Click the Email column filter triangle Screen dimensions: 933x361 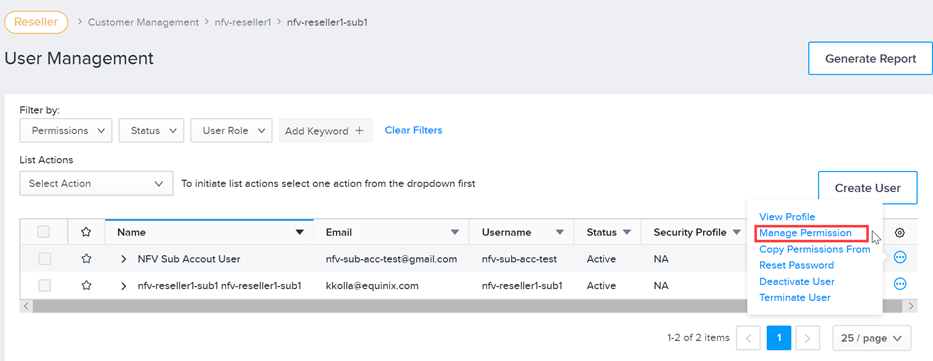pos(455,233)
